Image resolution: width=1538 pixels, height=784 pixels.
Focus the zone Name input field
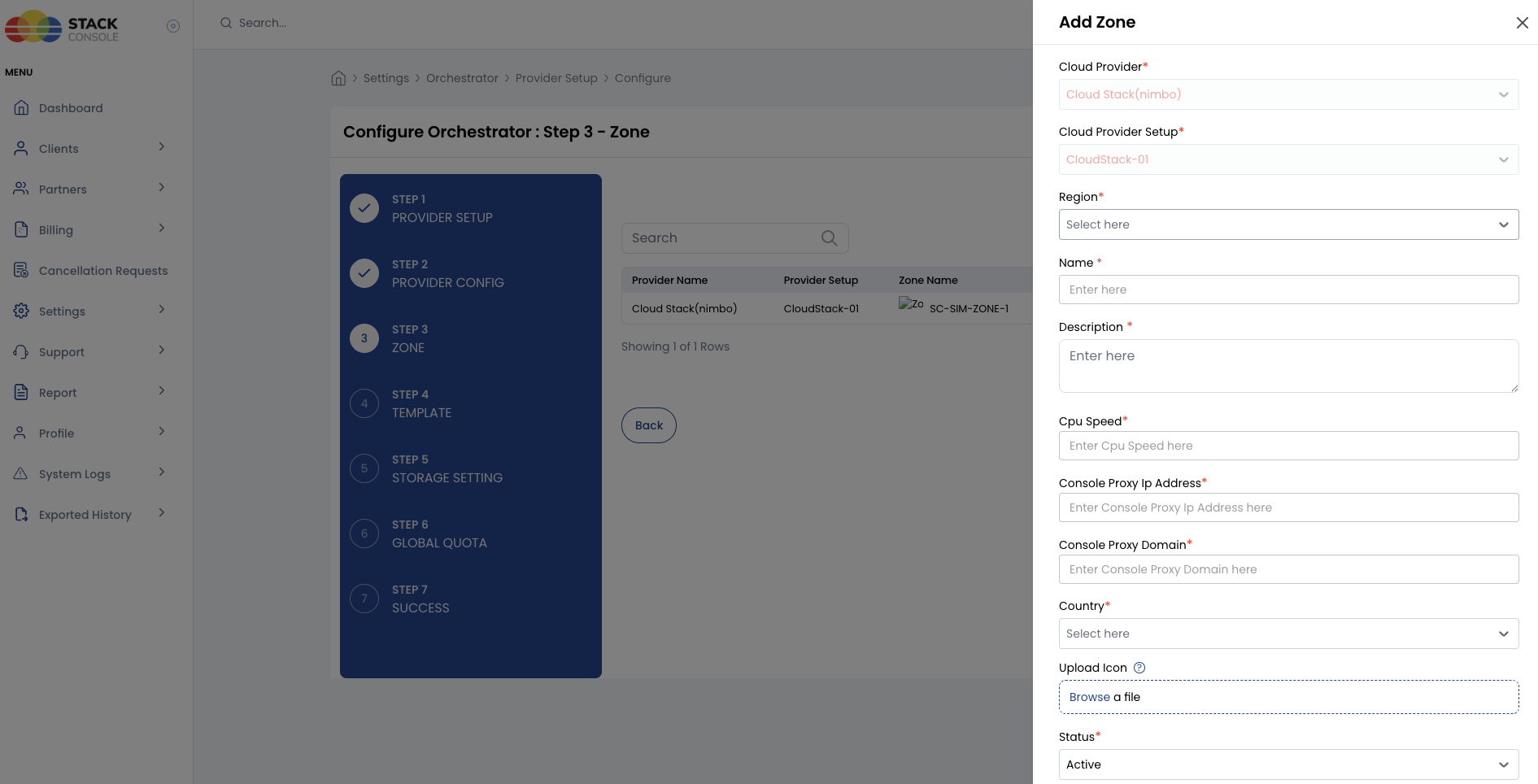click(1288, 290)
